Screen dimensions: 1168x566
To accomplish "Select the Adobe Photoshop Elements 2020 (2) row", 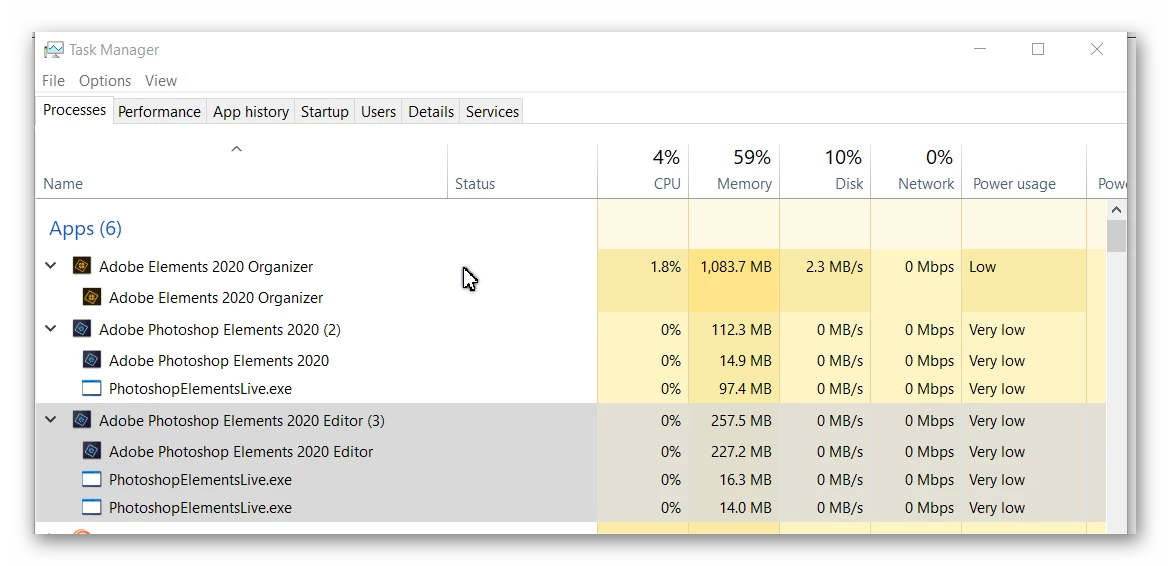I will click(571, 329).
